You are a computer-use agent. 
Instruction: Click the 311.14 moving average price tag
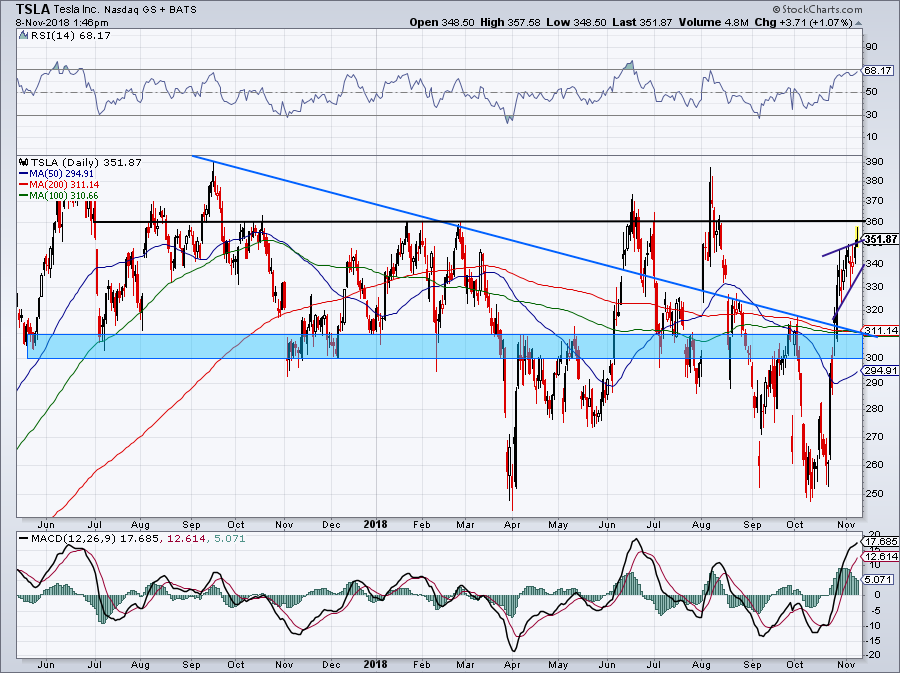[x=880, y=330]
